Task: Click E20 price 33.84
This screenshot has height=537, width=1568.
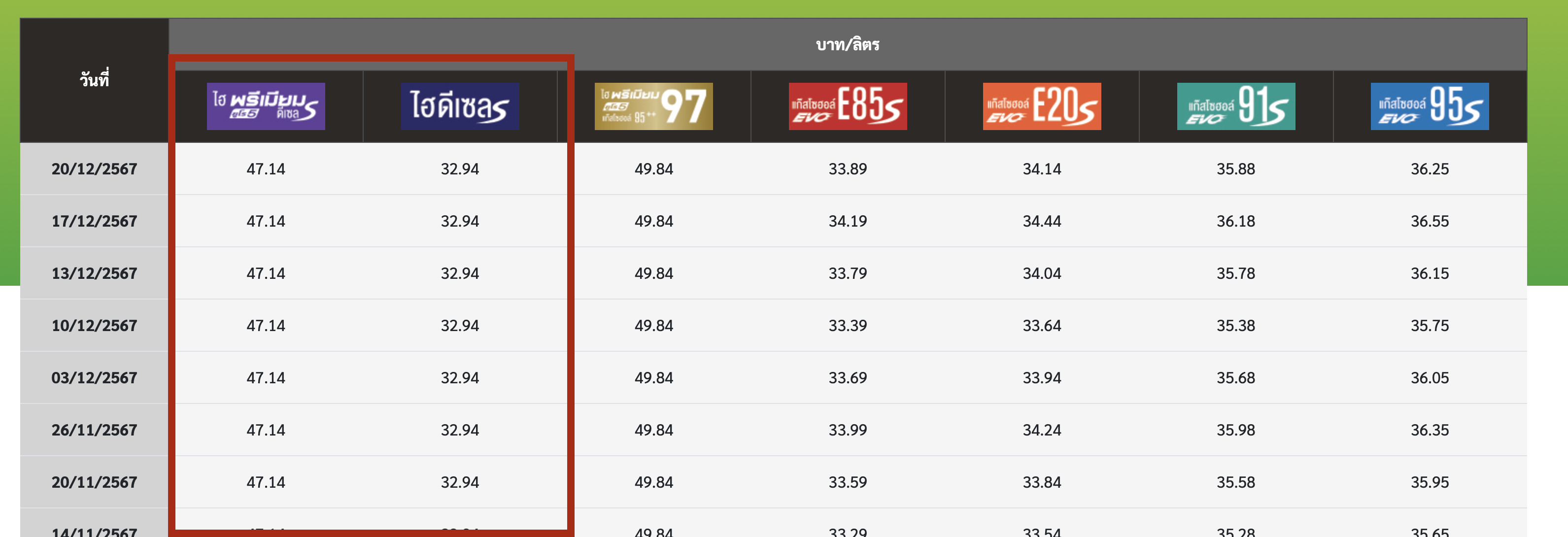Action: click(x=1042, y=482)
